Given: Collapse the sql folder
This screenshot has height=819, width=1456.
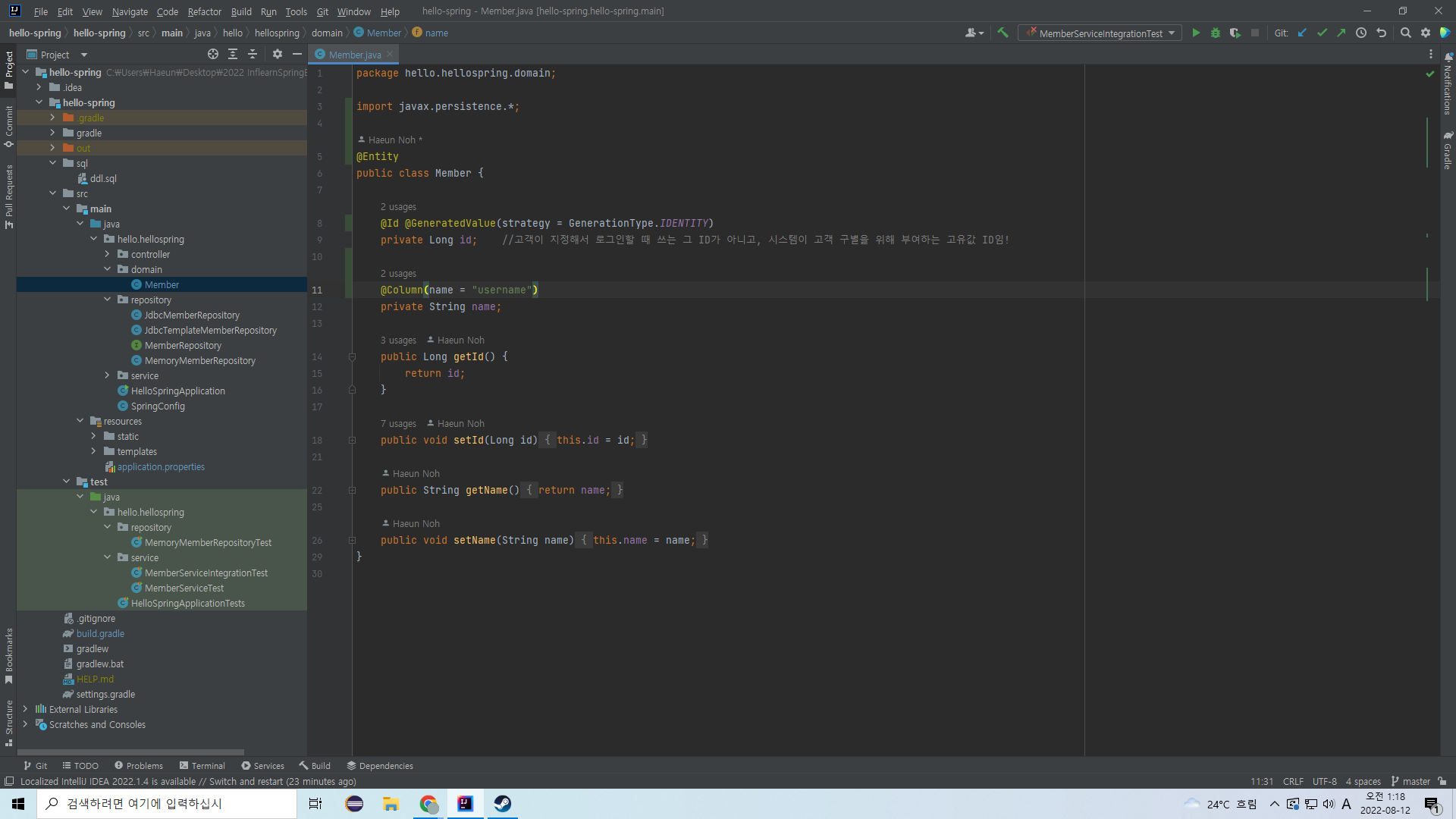Looking at the screenshot, I should pos(52,163).
